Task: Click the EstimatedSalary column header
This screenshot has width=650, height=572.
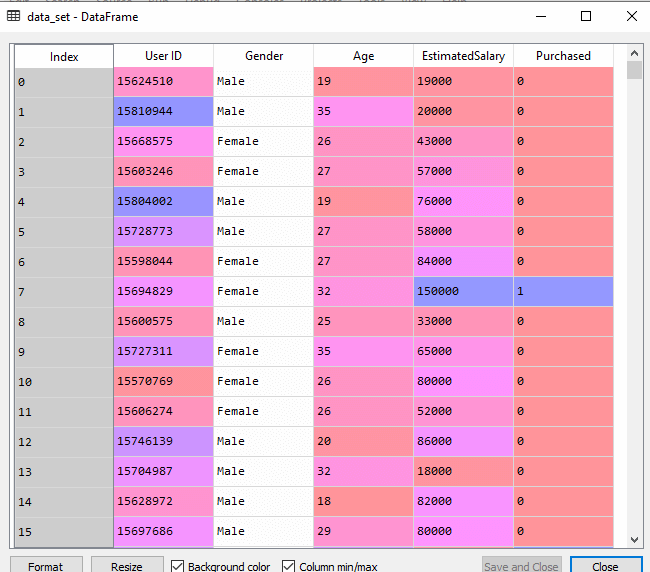Action: coord(464,56)
